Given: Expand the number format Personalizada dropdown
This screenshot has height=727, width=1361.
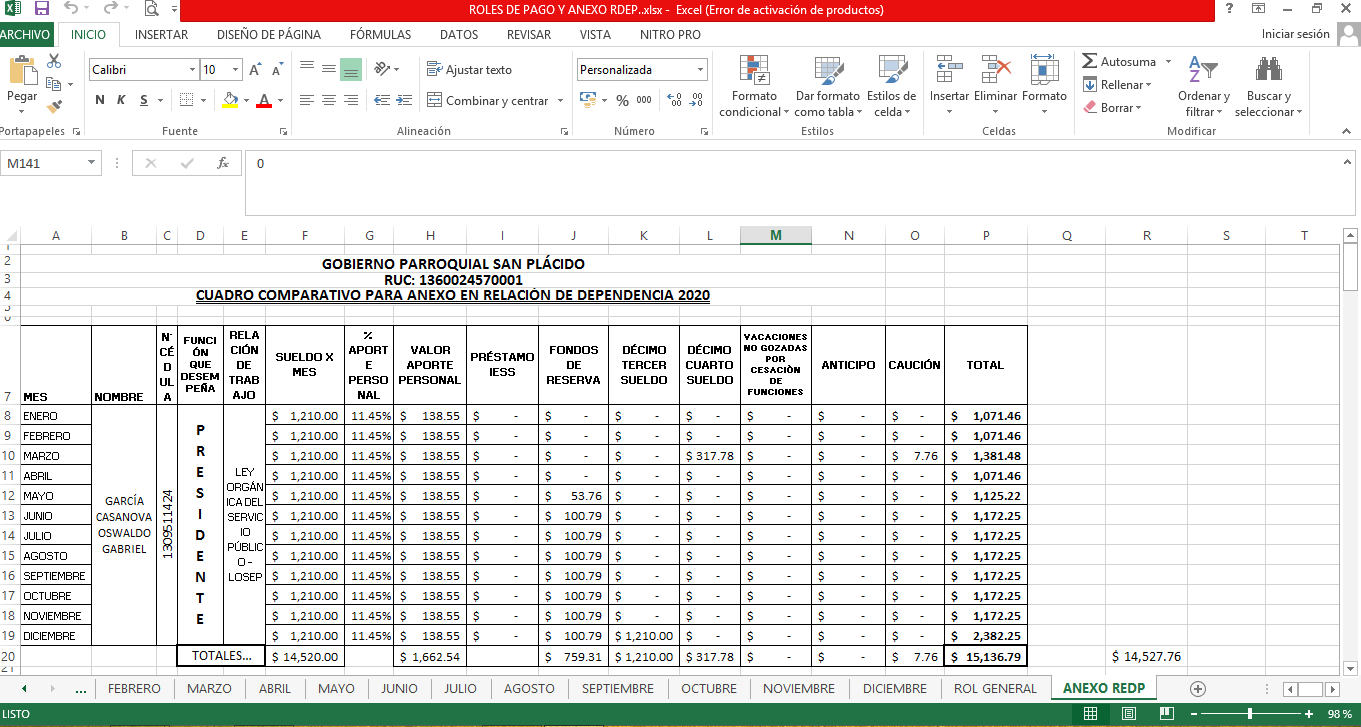Looking at the screenshot, I should point(700,70).
